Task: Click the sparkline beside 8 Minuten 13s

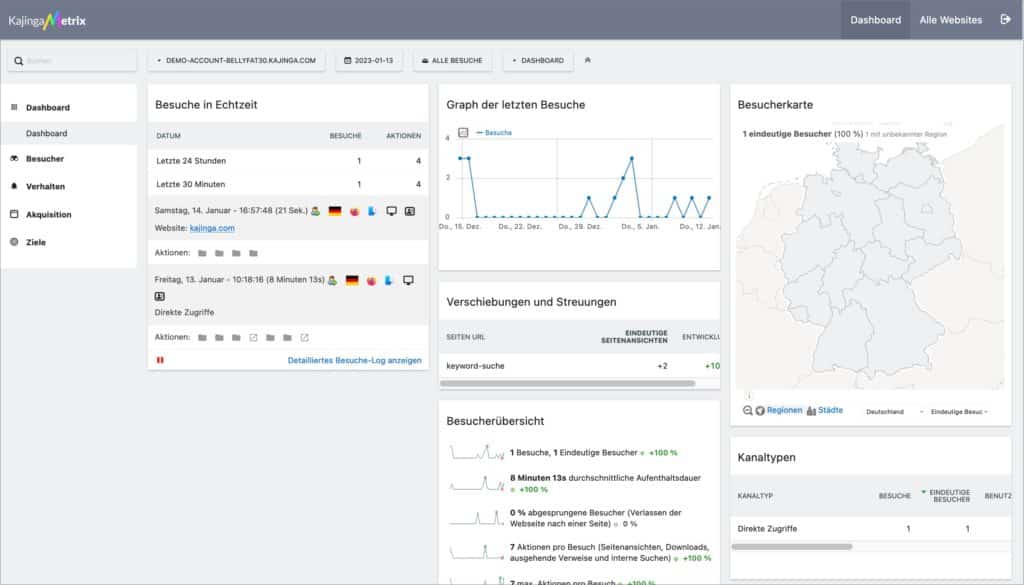Action: point(476,483)
